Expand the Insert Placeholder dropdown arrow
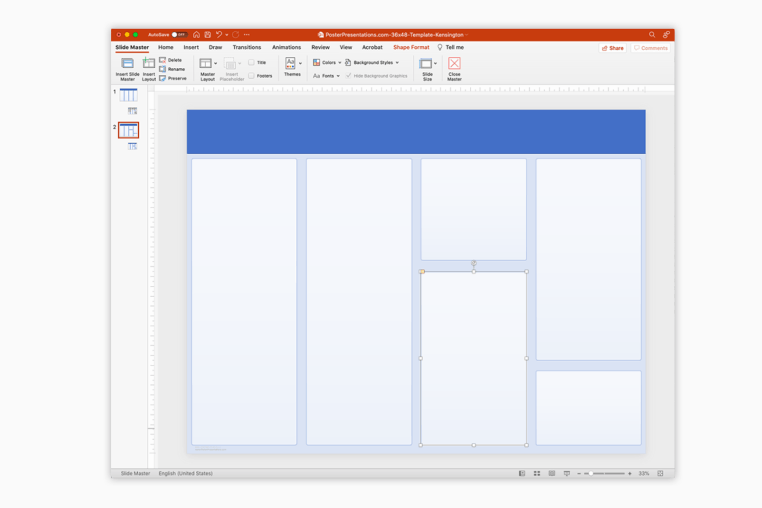The image size is (762, 508). tap(240, 64)
